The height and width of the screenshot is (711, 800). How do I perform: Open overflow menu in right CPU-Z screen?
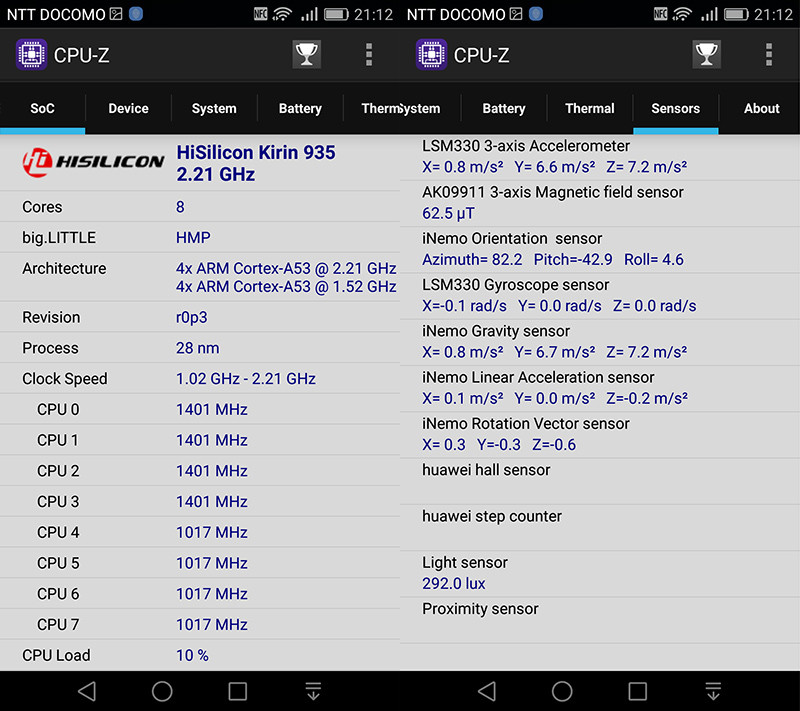pos(769,55)
